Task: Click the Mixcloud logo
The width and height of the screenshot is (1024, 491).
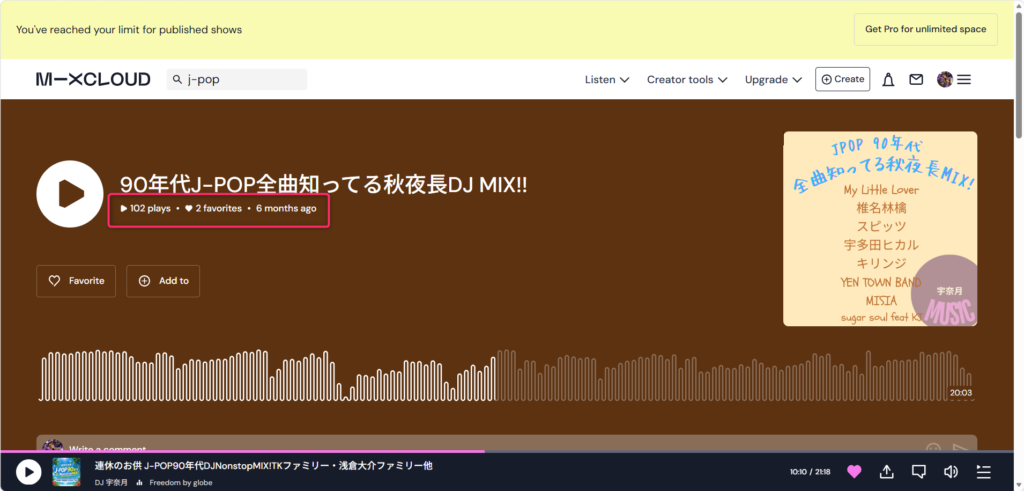Action: (x=93, y=80)
